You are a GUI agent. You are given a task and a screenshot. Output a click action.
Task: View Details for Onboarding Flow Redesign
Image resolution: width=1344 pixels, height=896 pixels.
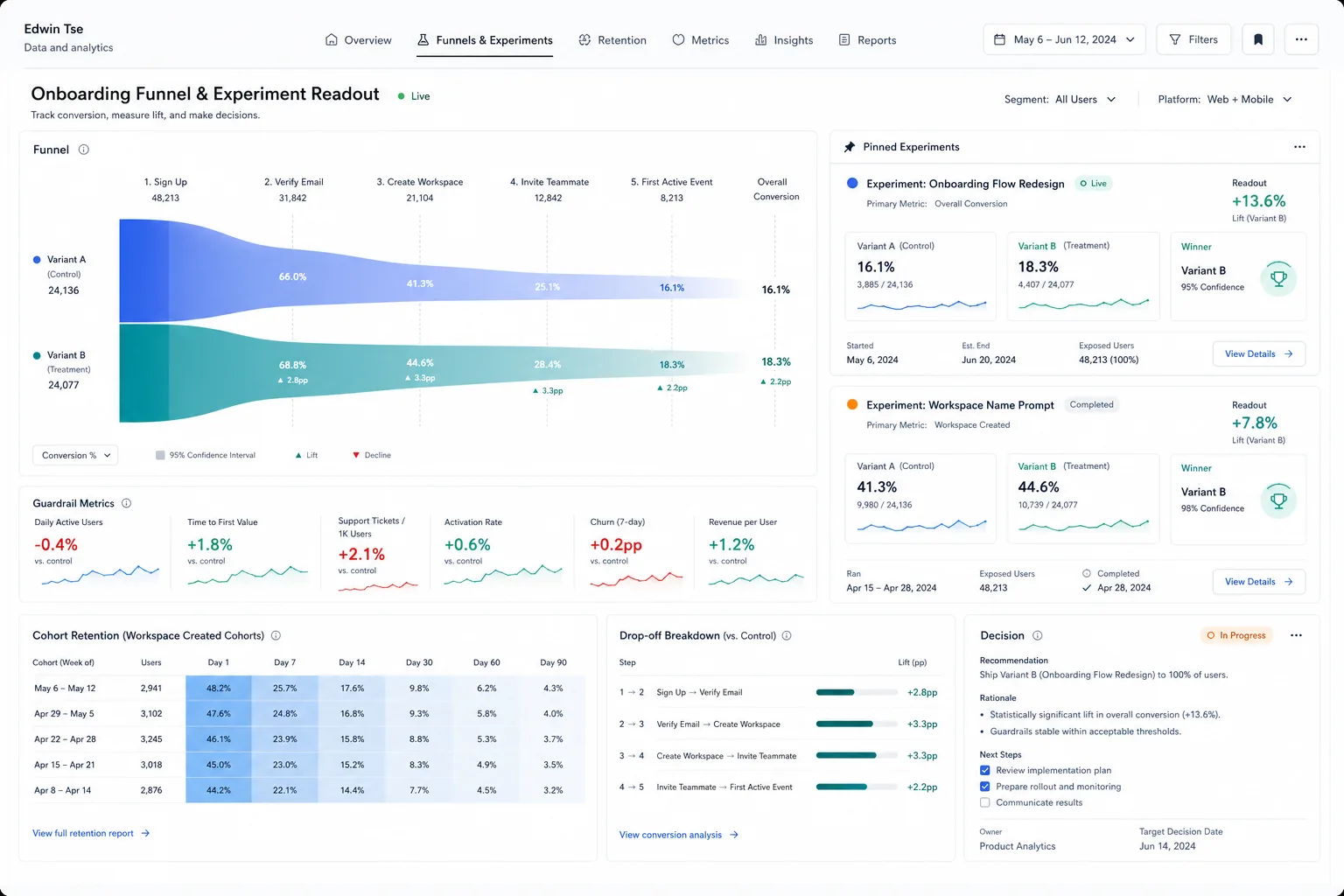(1259, 354)
